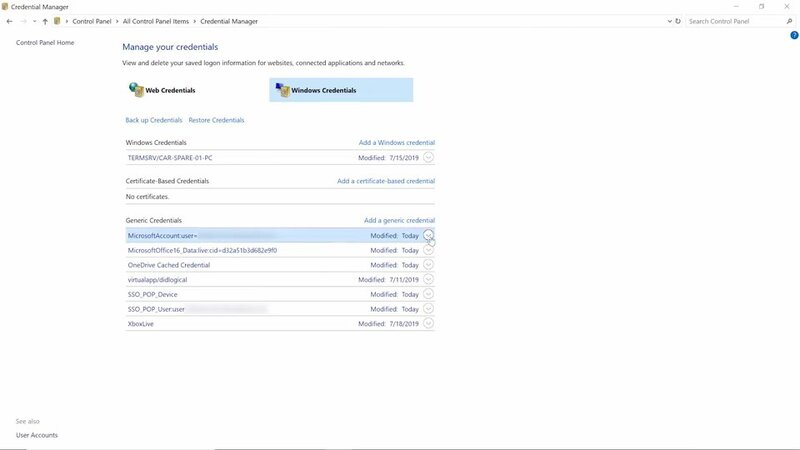
Task: Select the OneDrive Cached Credential entry text
Action: pyautogui.click(x=169, y=265)
